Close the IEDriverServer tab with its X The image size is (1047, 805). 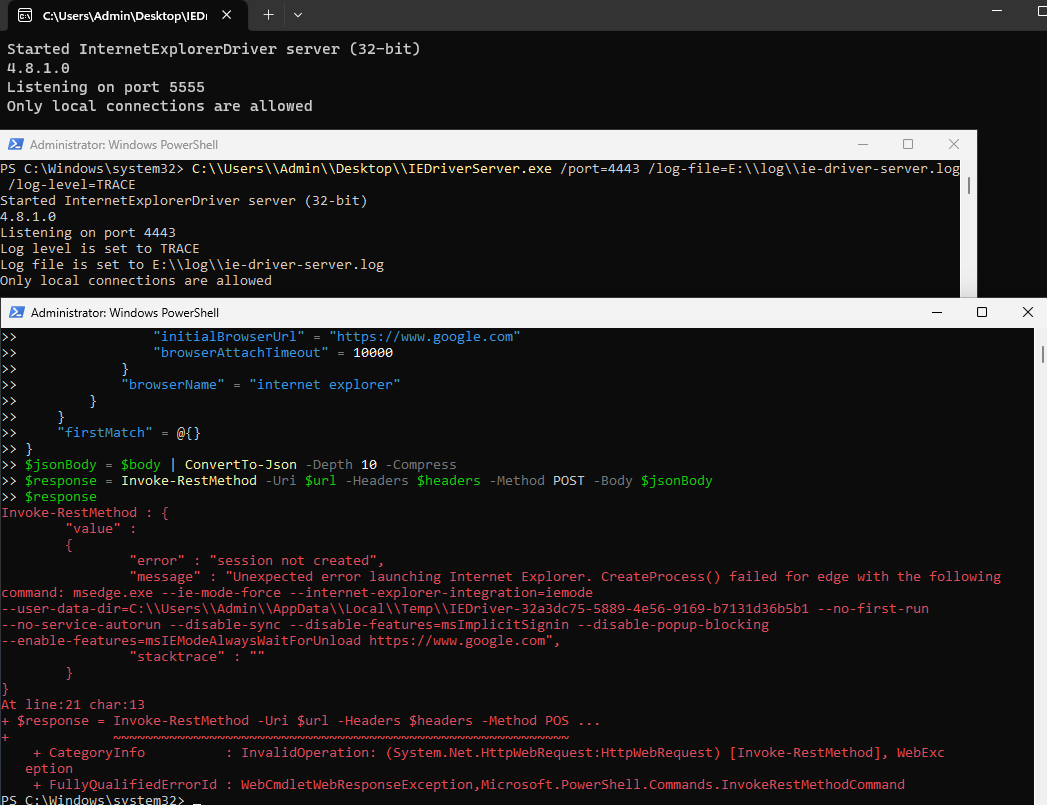[x=224, y=16]
